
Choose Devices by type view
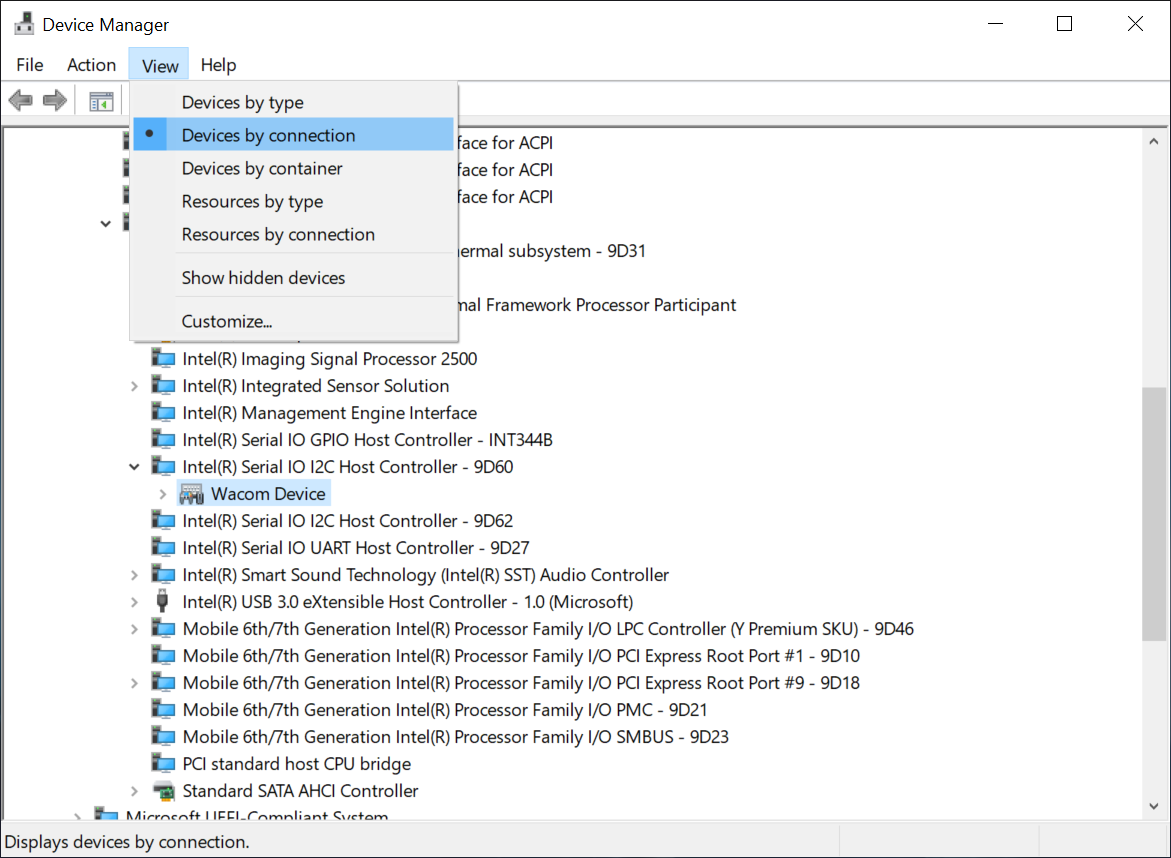242,102
